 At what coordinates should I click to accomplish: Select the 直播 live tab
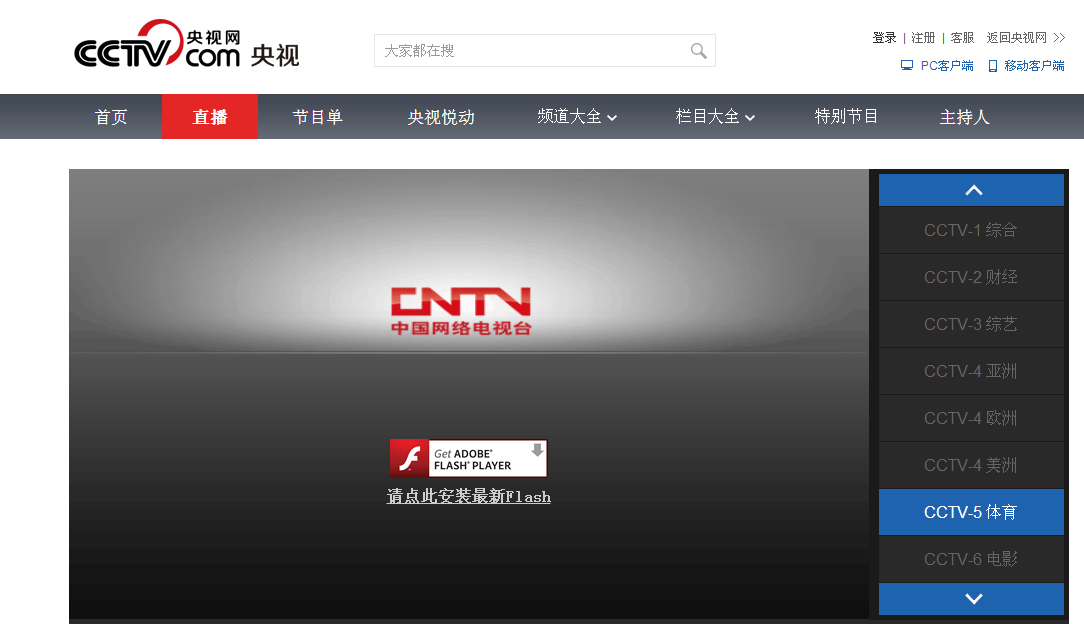click(x=210, y=117)
